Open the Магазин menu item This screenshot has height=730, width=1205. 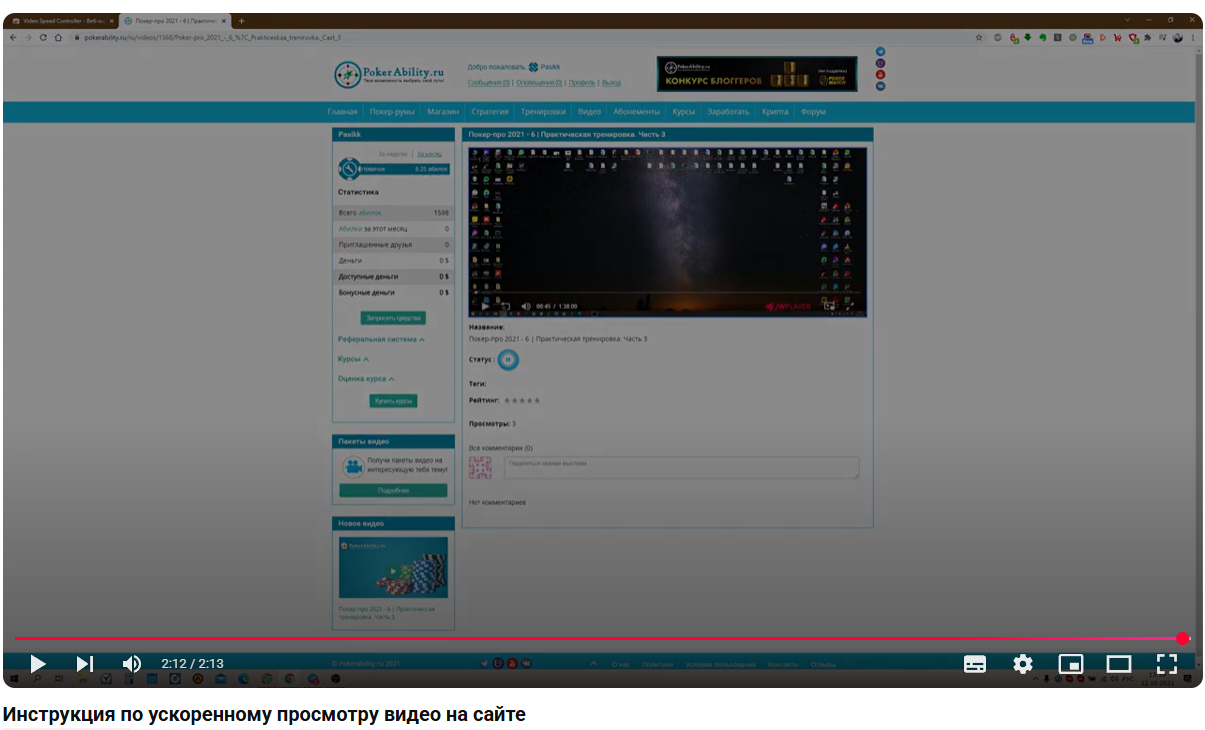point(443,112)
